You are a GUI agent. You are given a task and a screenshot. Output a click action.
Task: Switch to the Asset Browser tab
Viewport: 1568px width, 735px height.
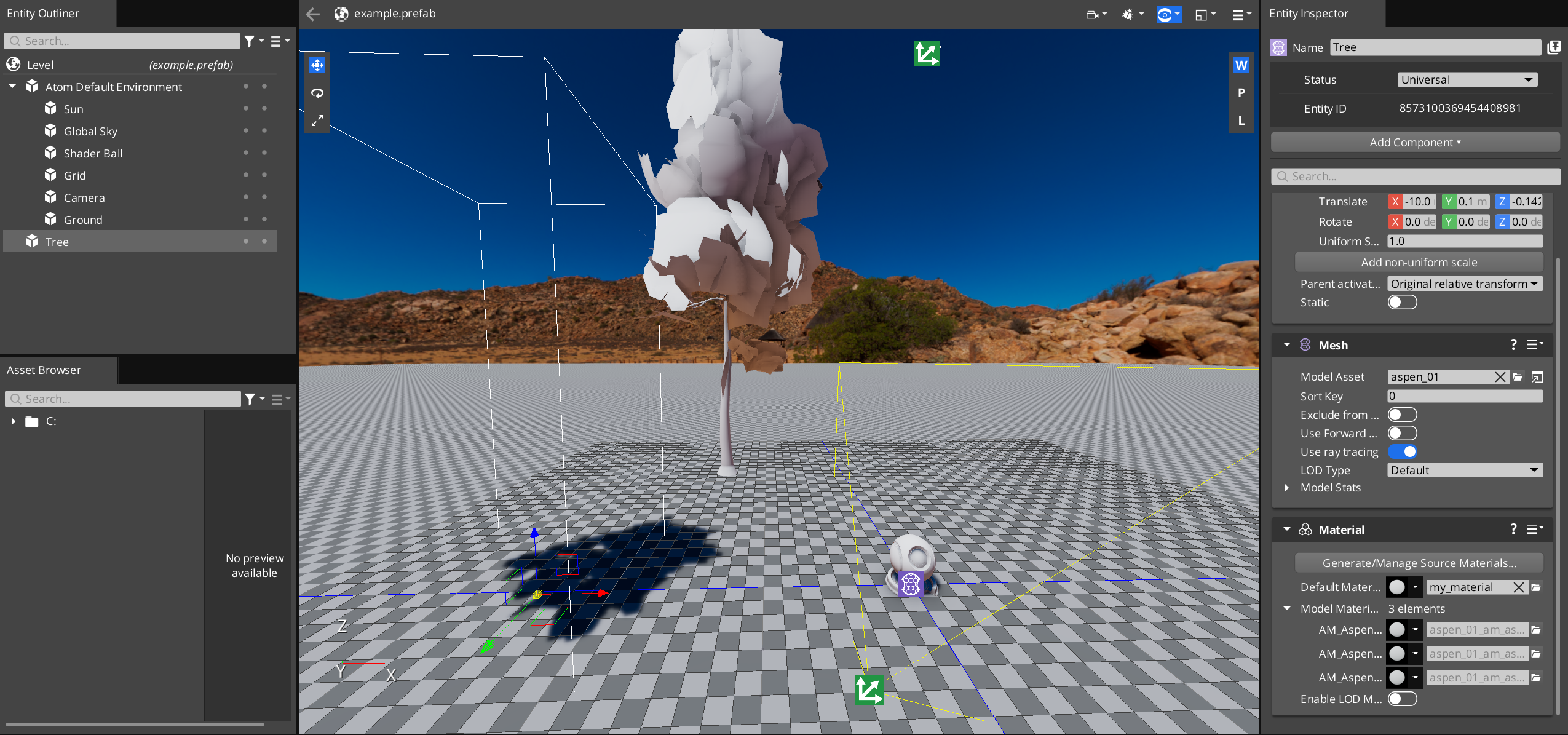click(44, 370)
